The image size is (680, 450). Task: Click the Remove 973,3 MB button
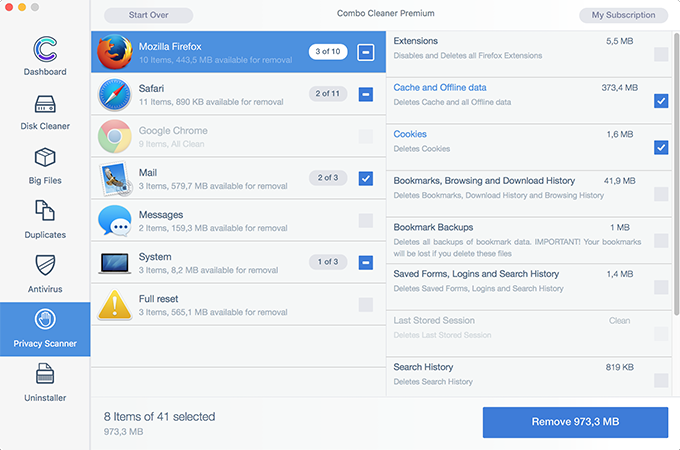coord(575,422)
